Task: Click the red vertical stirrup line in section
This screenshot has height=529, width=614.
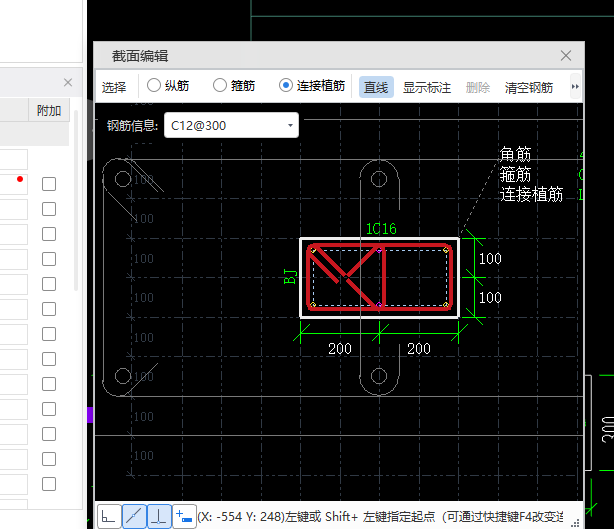Action: click(384, 277)
